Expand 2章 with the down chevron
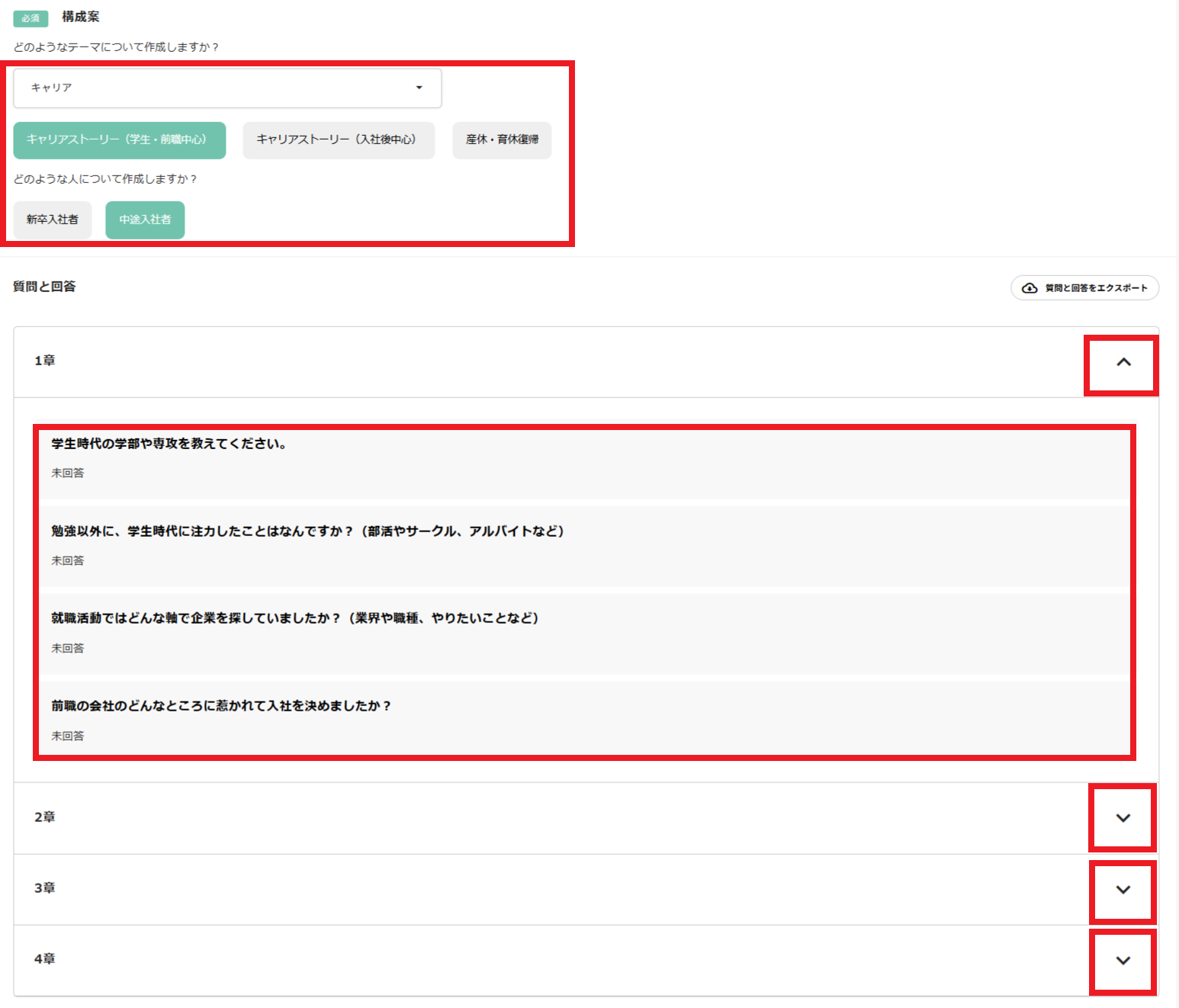 (1123, 817)
